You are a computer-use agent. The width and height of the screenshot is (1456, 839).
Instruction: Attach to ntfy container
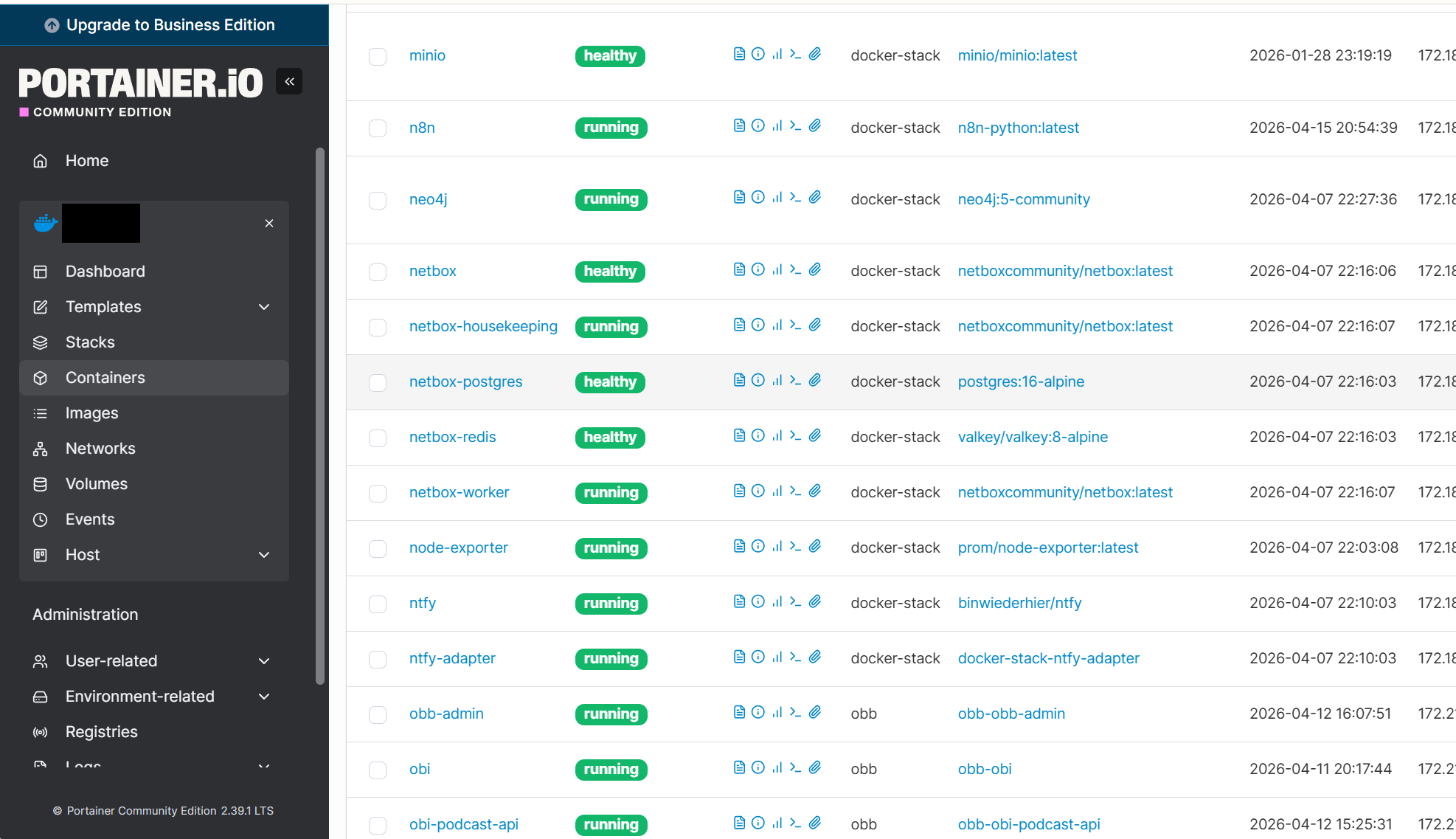(815, 601)
